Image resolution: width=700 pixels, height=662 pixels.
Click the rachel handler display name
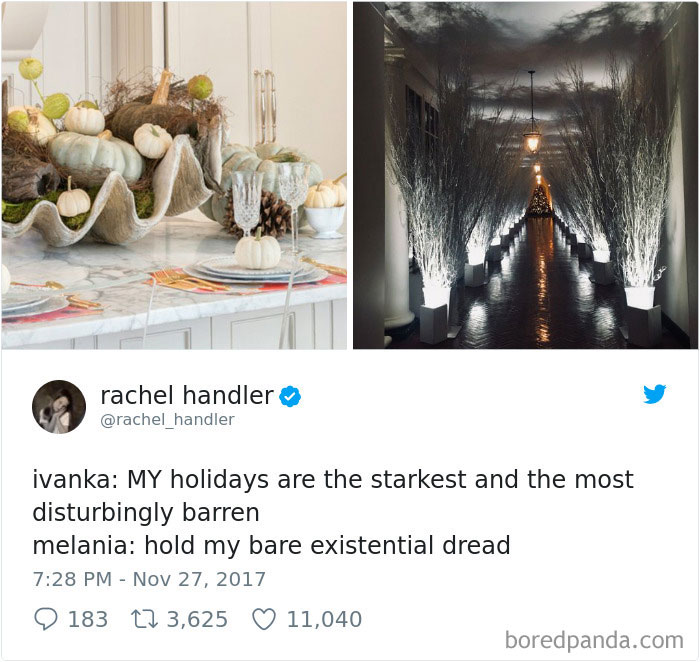click(x=187, y=396)
